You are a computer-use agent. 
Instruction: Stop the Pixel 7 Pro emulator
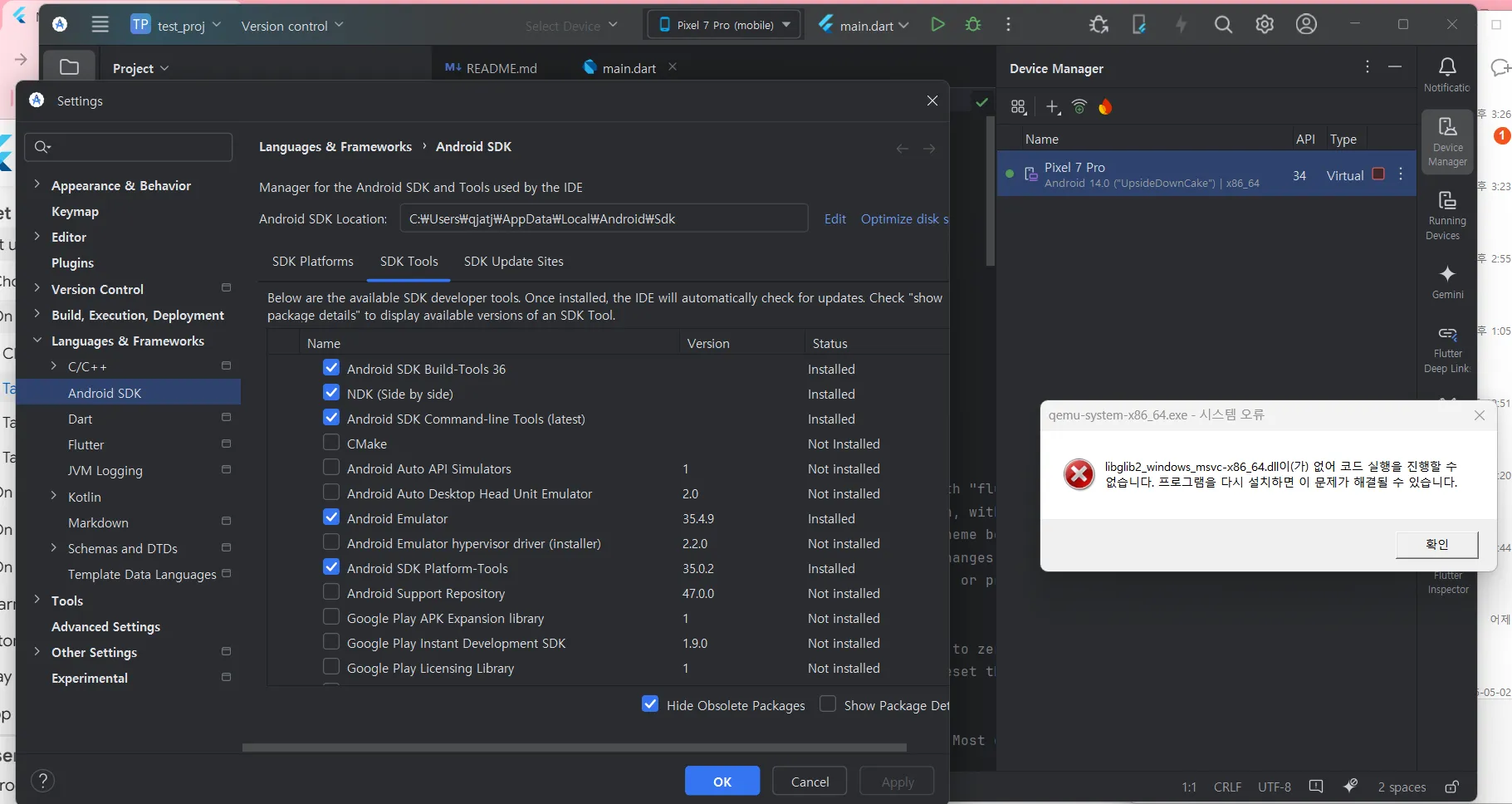tap(1378, 174)
